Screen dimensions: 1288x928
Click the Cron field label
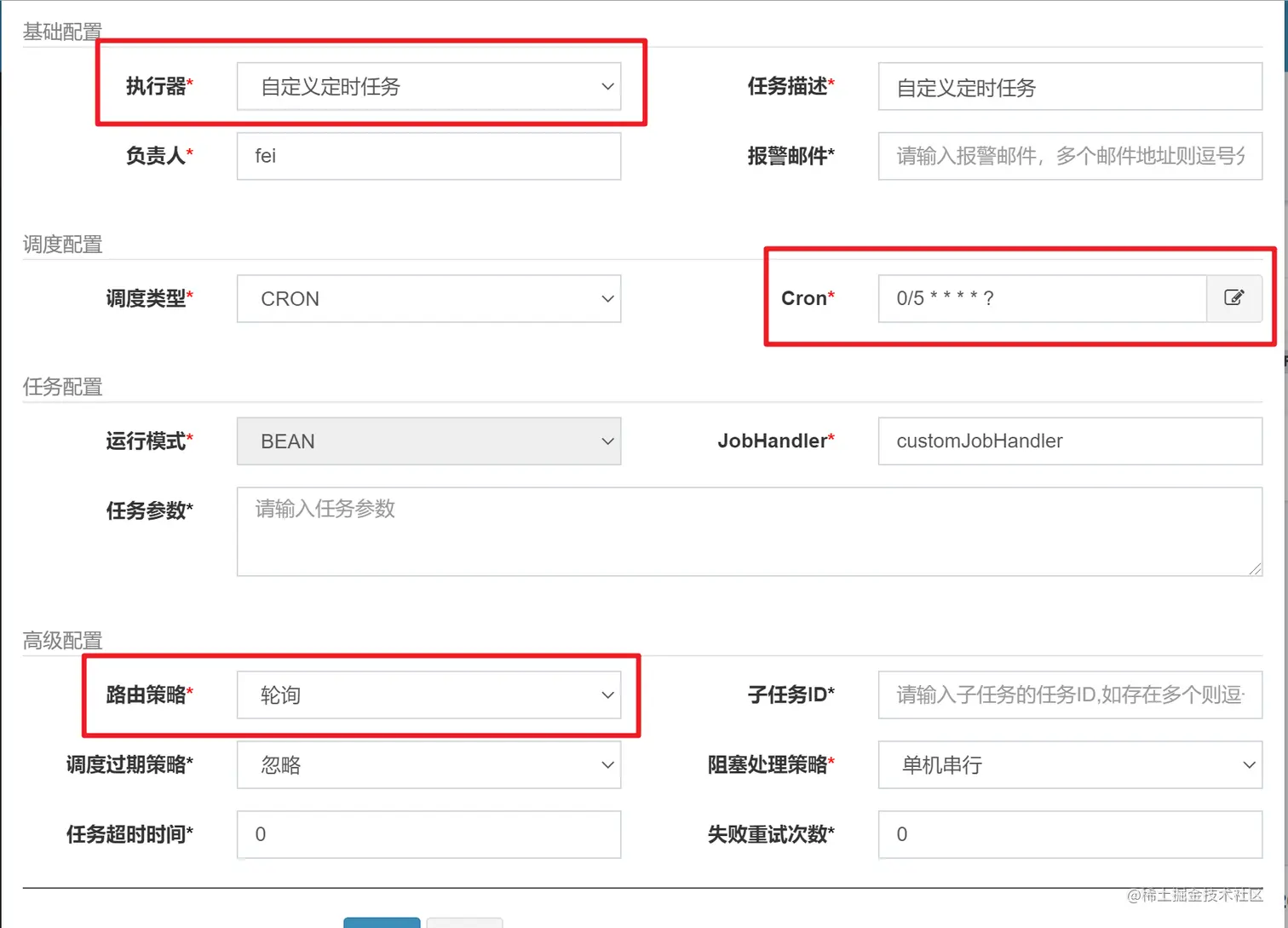[x=808, y=298]
